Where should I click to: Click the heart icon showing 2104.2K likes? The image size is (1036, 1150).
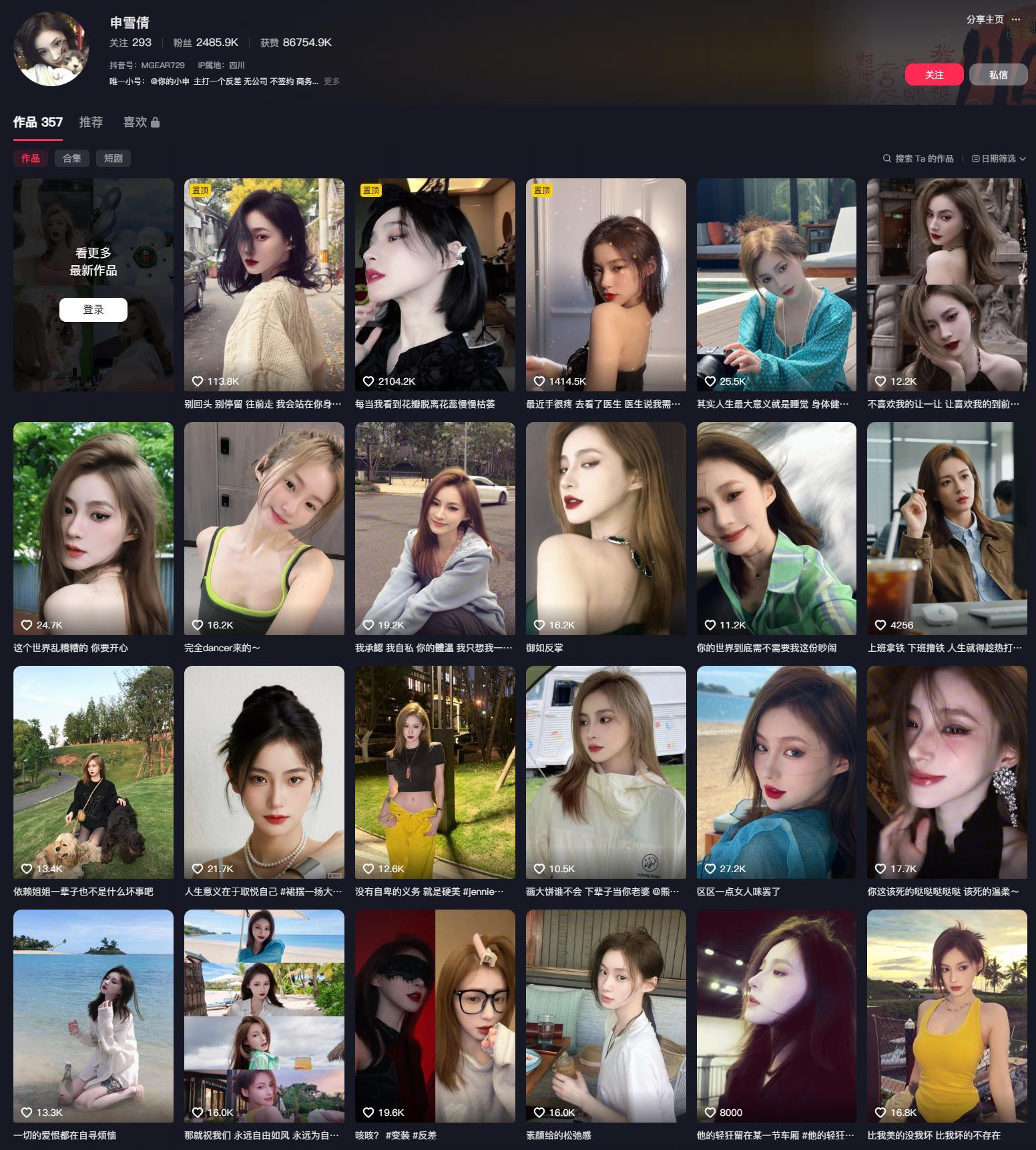(368, 381)
